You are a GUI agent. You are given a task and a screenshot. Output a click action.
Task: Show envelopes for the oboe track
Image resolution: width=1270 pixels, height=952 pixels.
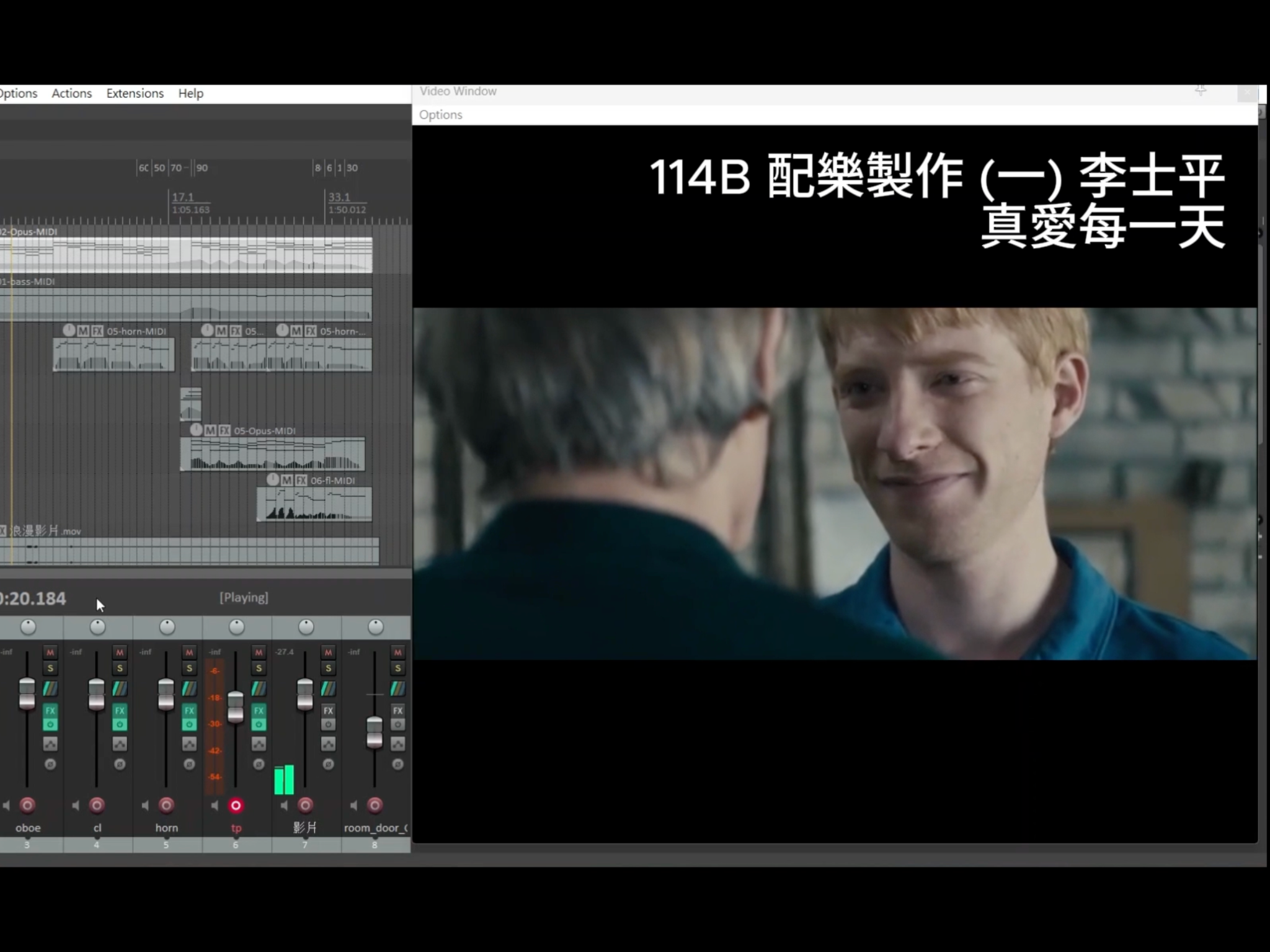(50, 744)
